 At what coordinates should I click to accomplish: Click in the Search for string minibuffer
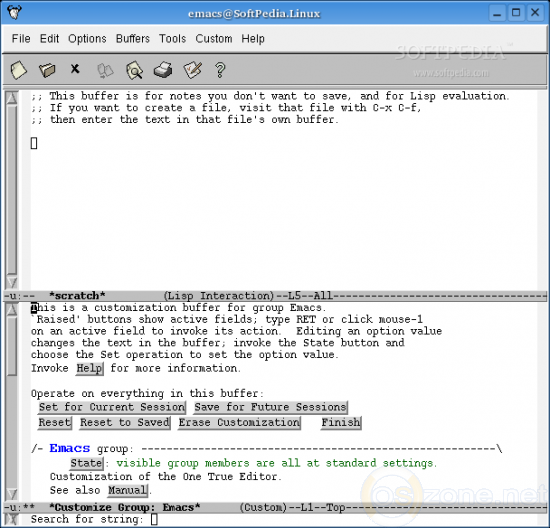pyautogui.click(x=154, y=520)
